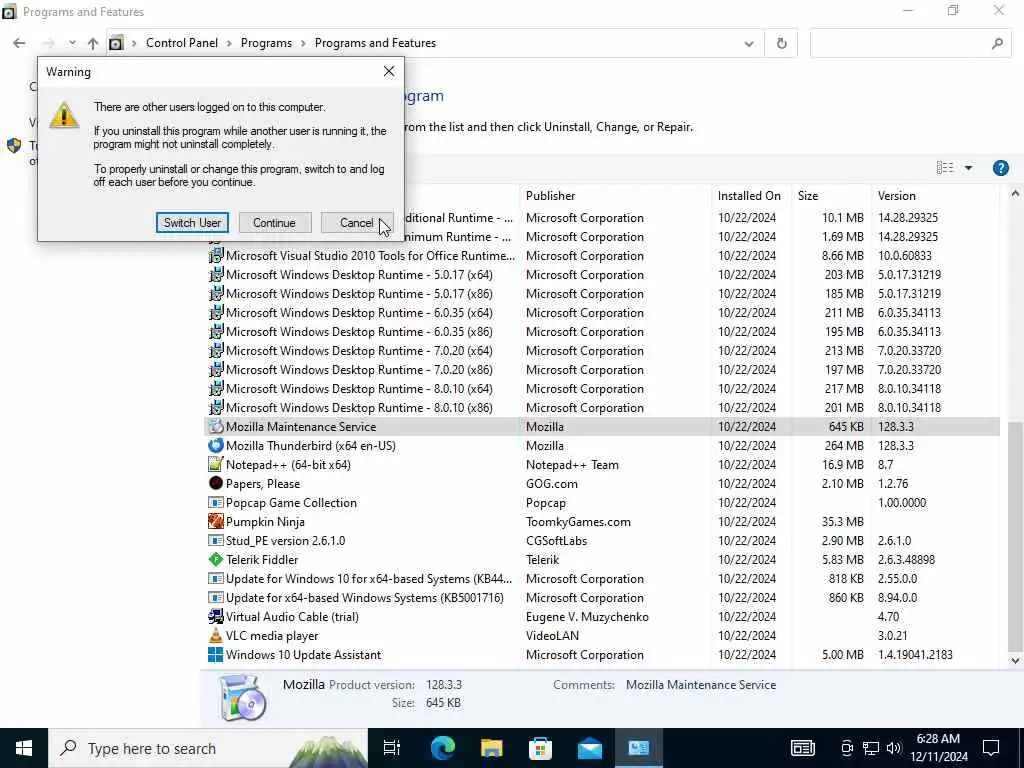This screenshot has height=768, width=1024.
Task: Click the search magnifier icon
Action: click(x=997, y=44)
